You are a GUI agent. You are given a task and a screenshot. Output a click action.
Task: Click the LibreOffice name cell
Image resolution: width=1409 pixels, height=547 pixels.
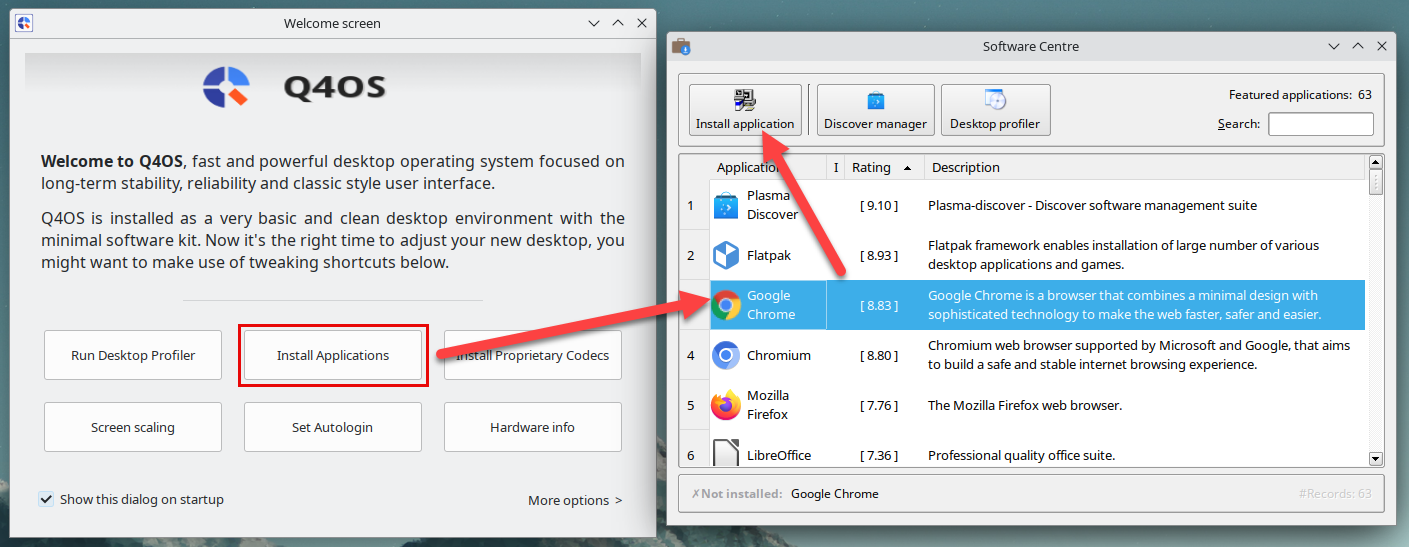[768, 449]
